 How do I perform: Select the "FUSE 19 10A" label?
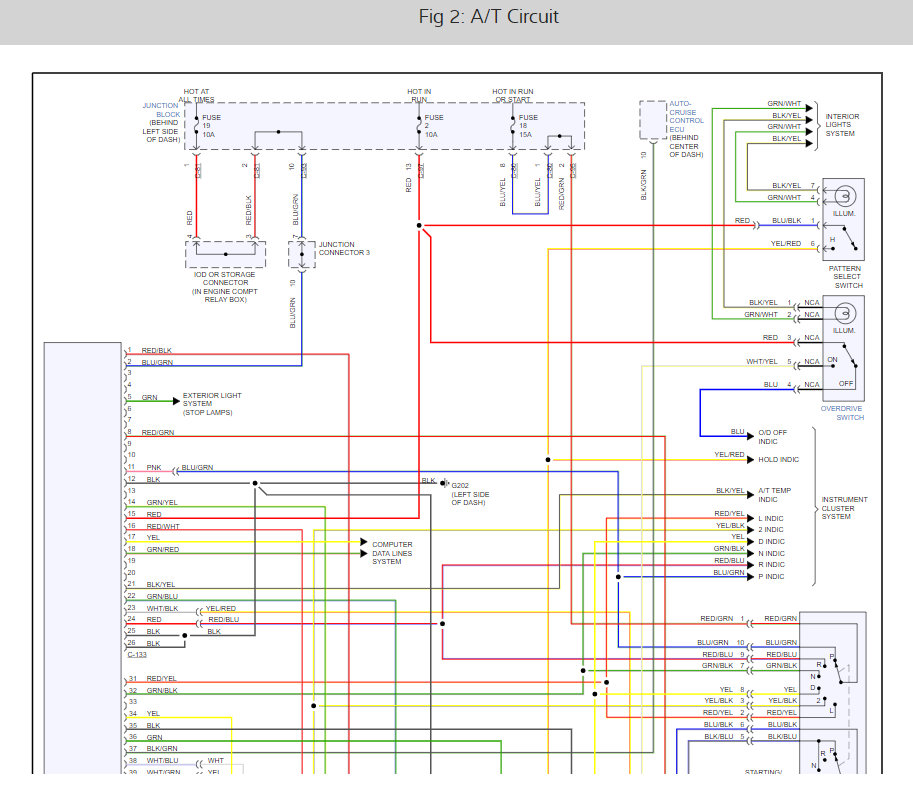pyautogui.click(x=211, y=126)
